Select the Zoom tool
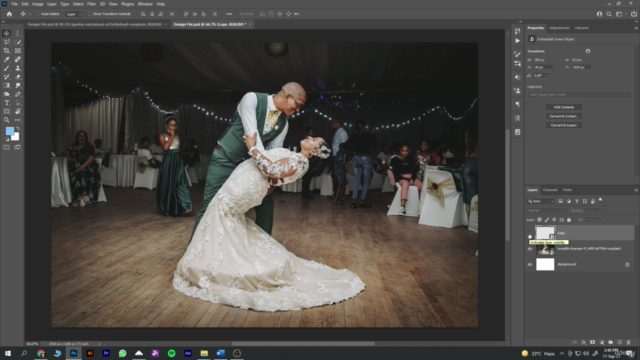 click(7, 120)
